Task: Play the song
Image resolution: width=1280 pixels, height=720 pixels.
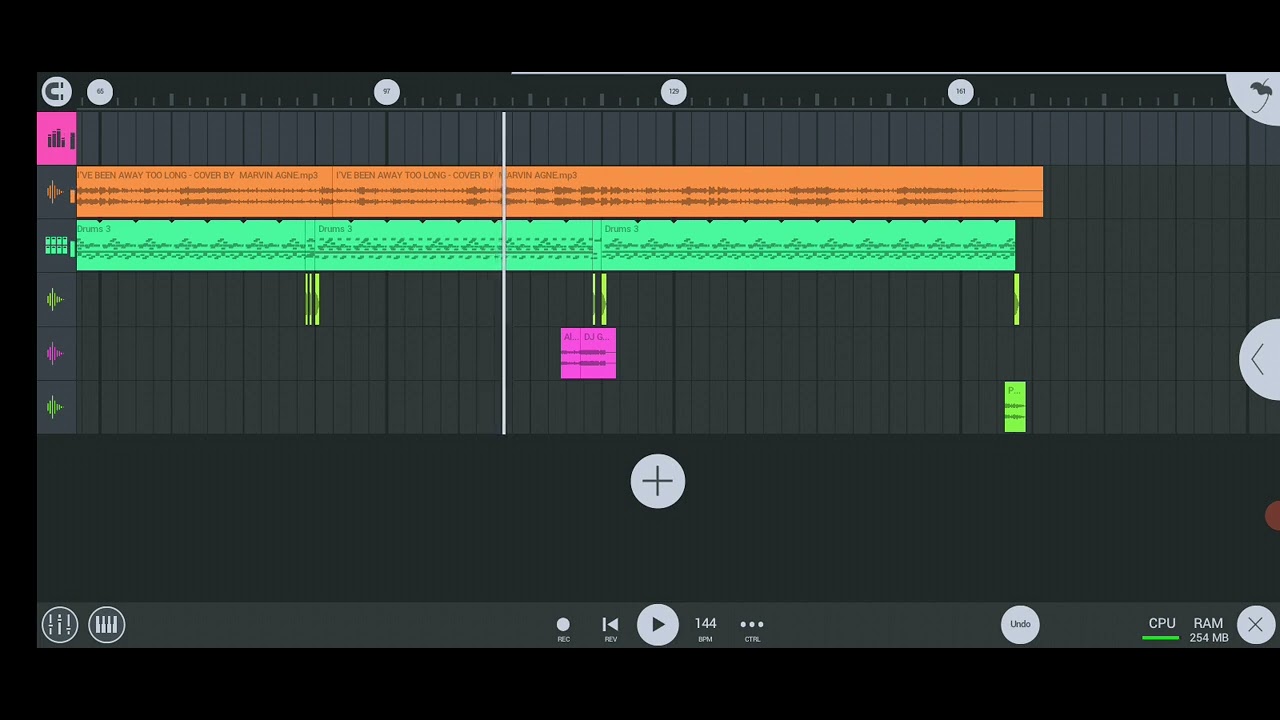Action: (x=658, y=624)
